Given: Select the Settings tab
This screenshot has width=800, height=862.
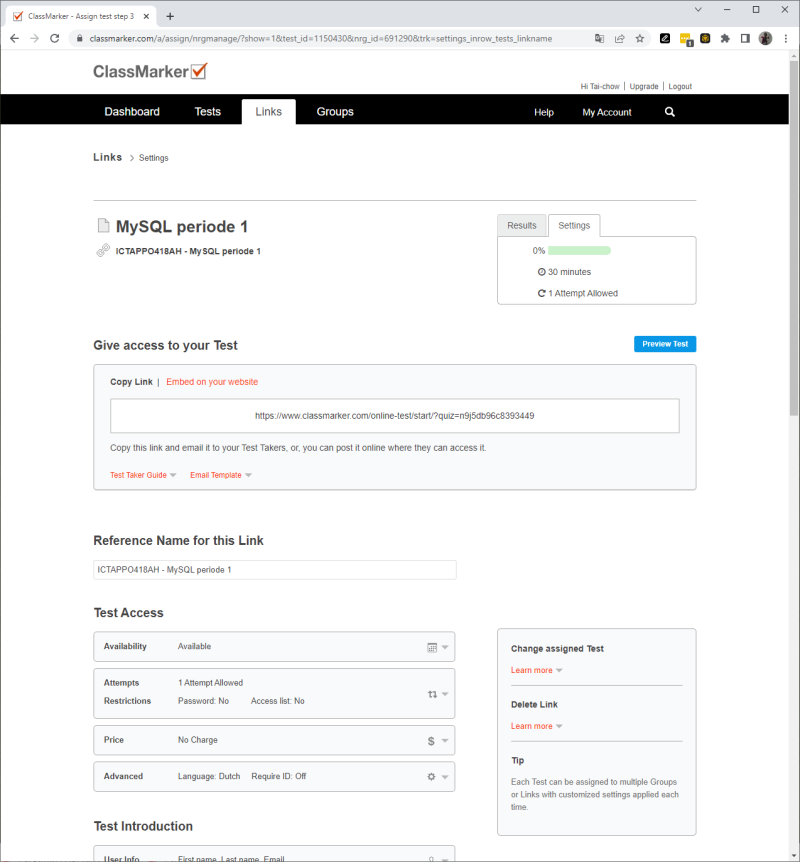Looking at the screenshot, I should pos(574,225).
